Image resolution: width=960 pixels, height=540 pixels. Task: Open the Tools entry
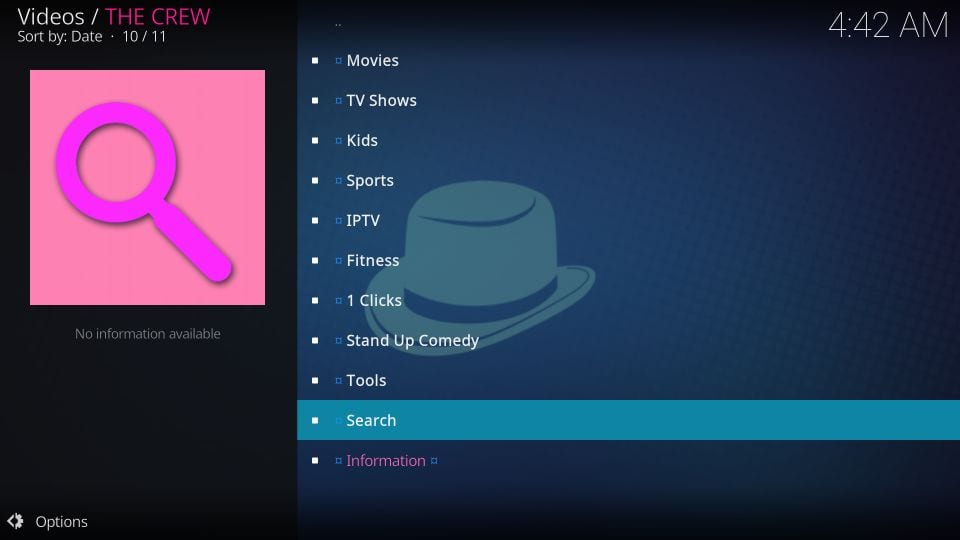pos(628,380)
